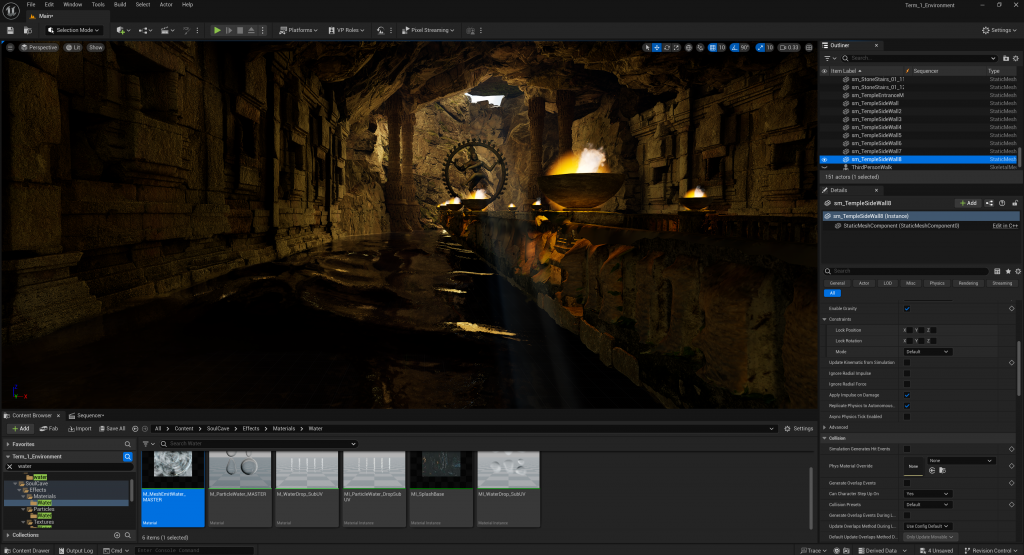Viewport: 1024px width, 555px height.
Task: Open Outliner settings gear icon
Action: tap(1016, 58)
